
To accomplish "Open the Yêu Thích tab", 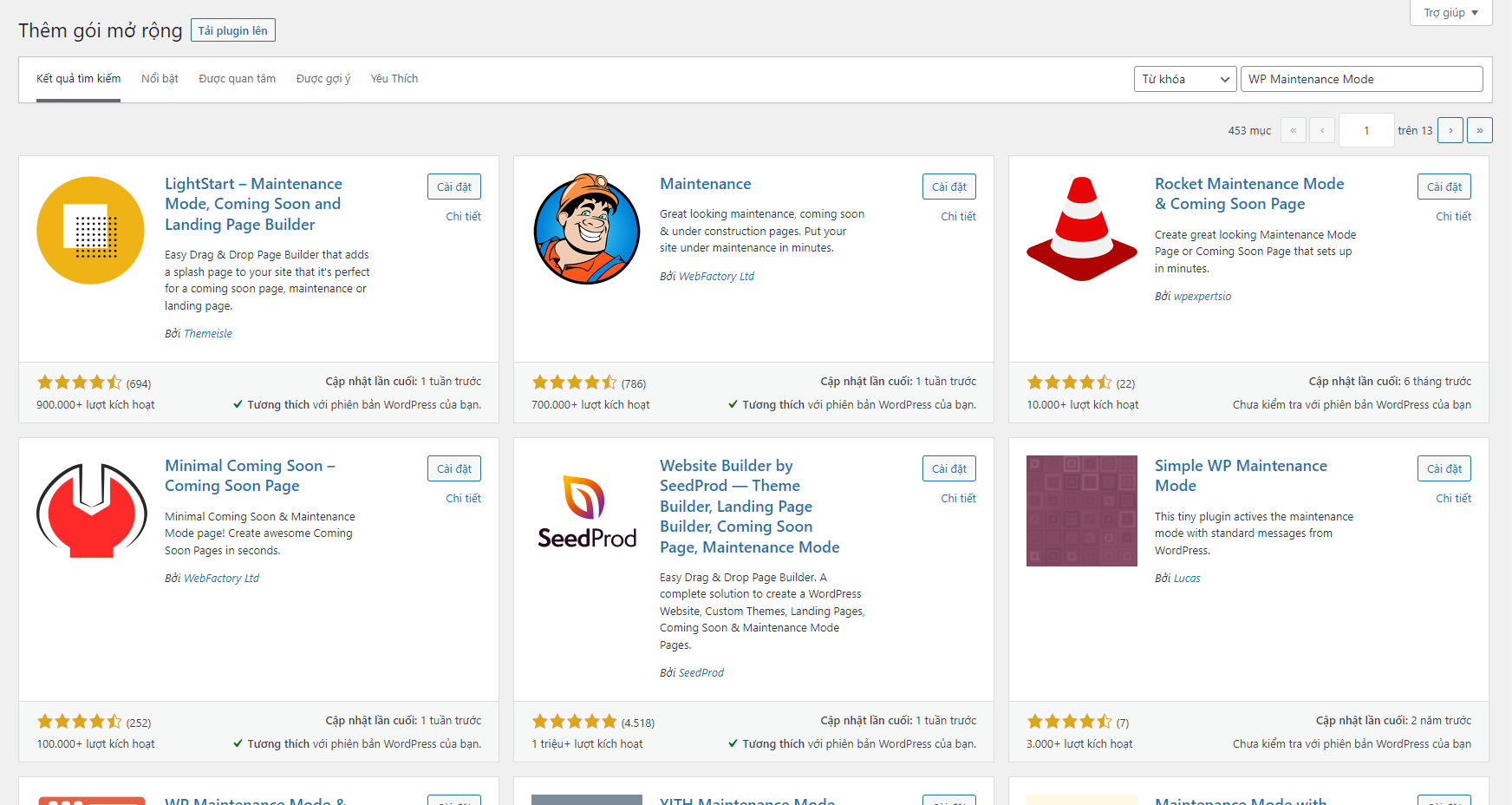I will click(394, 78).
